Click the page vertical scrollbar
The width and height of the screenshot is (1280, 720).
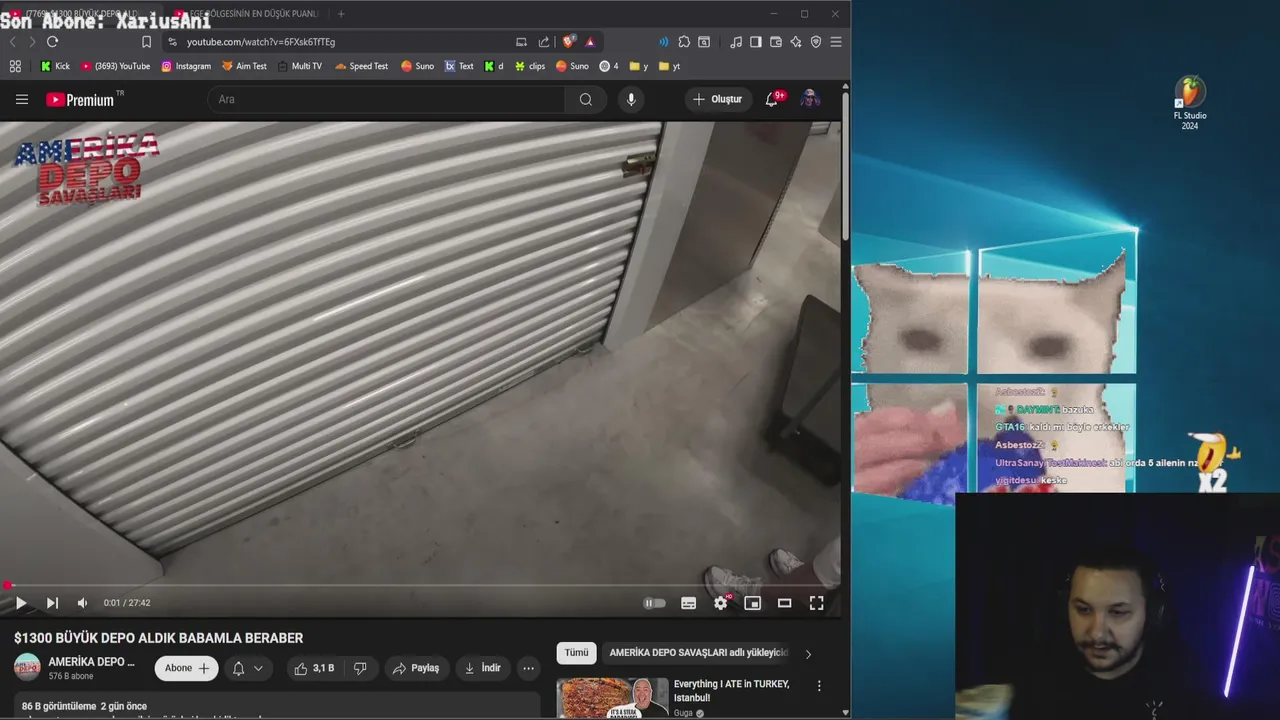click(x=845, y=166)
